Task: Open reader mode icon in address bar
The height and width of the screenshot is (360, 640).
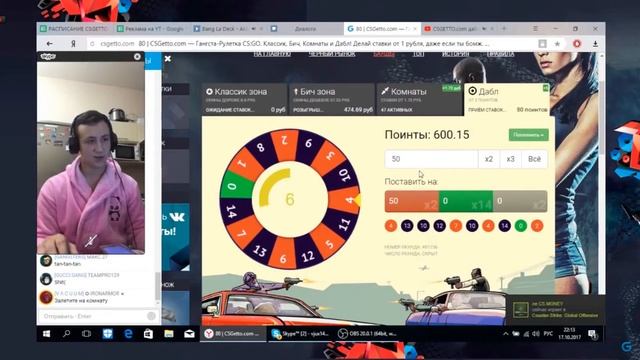Action: tap(542, 44)
